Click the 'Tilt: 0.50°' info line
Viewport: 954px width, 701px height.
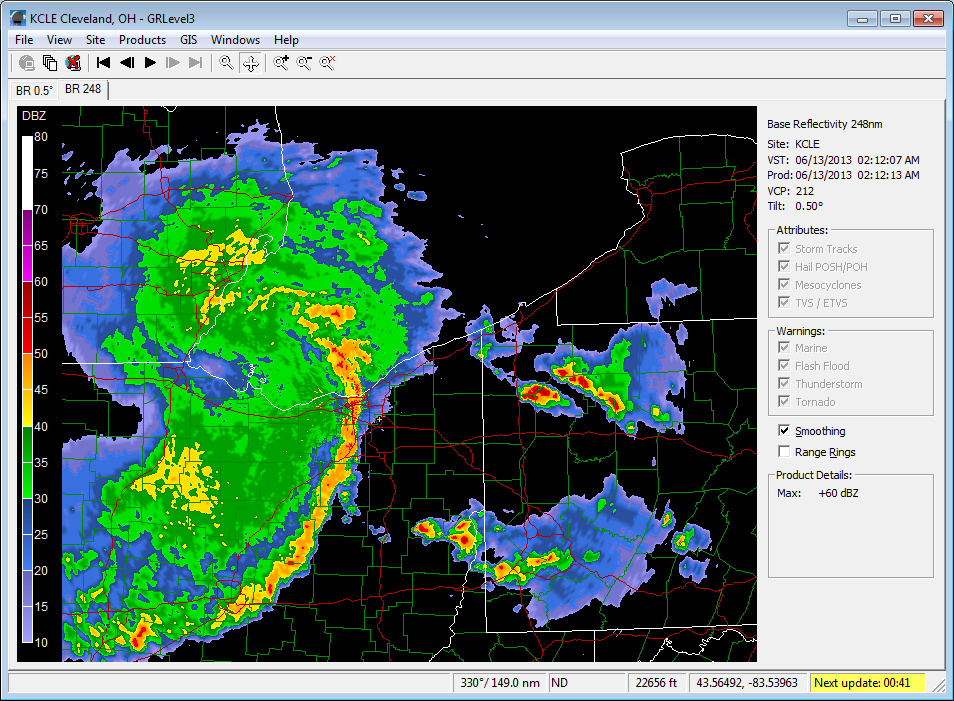click(x=795, y=206)
